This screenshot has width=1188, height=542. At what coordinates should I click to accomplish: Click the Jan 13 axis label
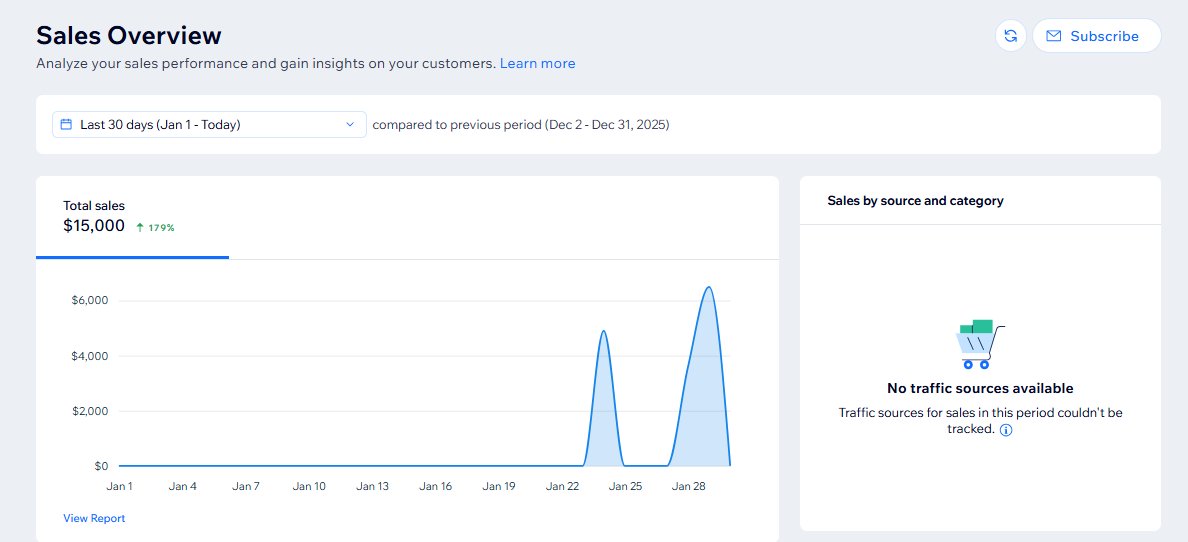pyautogui.click(x=372, y=487)
